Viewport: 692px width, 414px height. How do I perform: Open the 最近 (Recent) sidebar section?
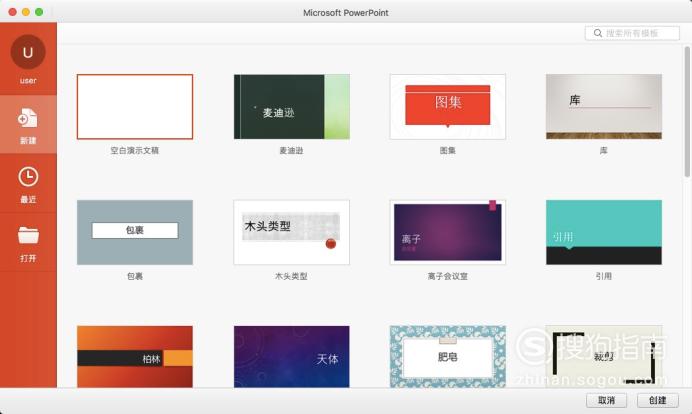pyautogui.click(x=28, y=184)
